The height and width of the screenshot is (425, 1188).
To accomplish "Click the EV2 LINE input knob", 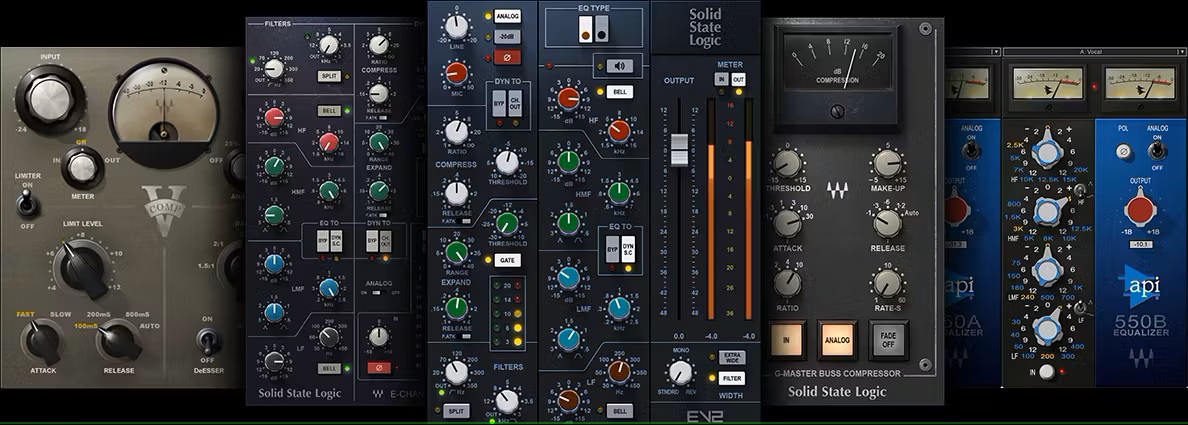I will [x=457, y=27].
